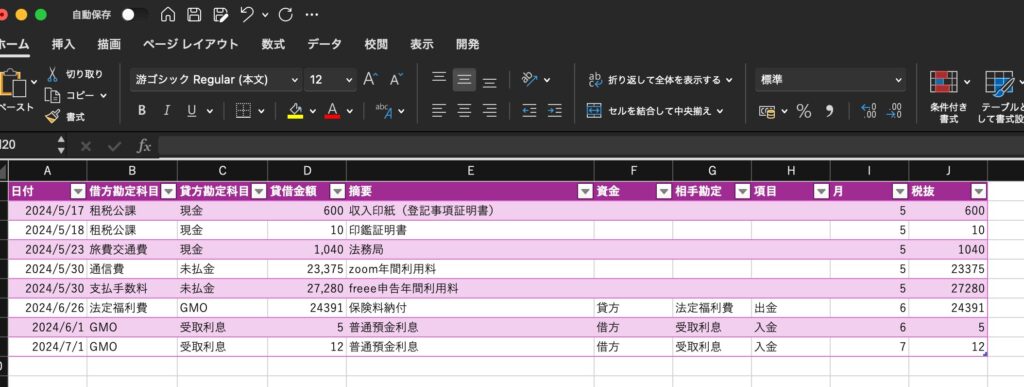Decrease font size with small A
1024x387 pixels.
(396, 80)
